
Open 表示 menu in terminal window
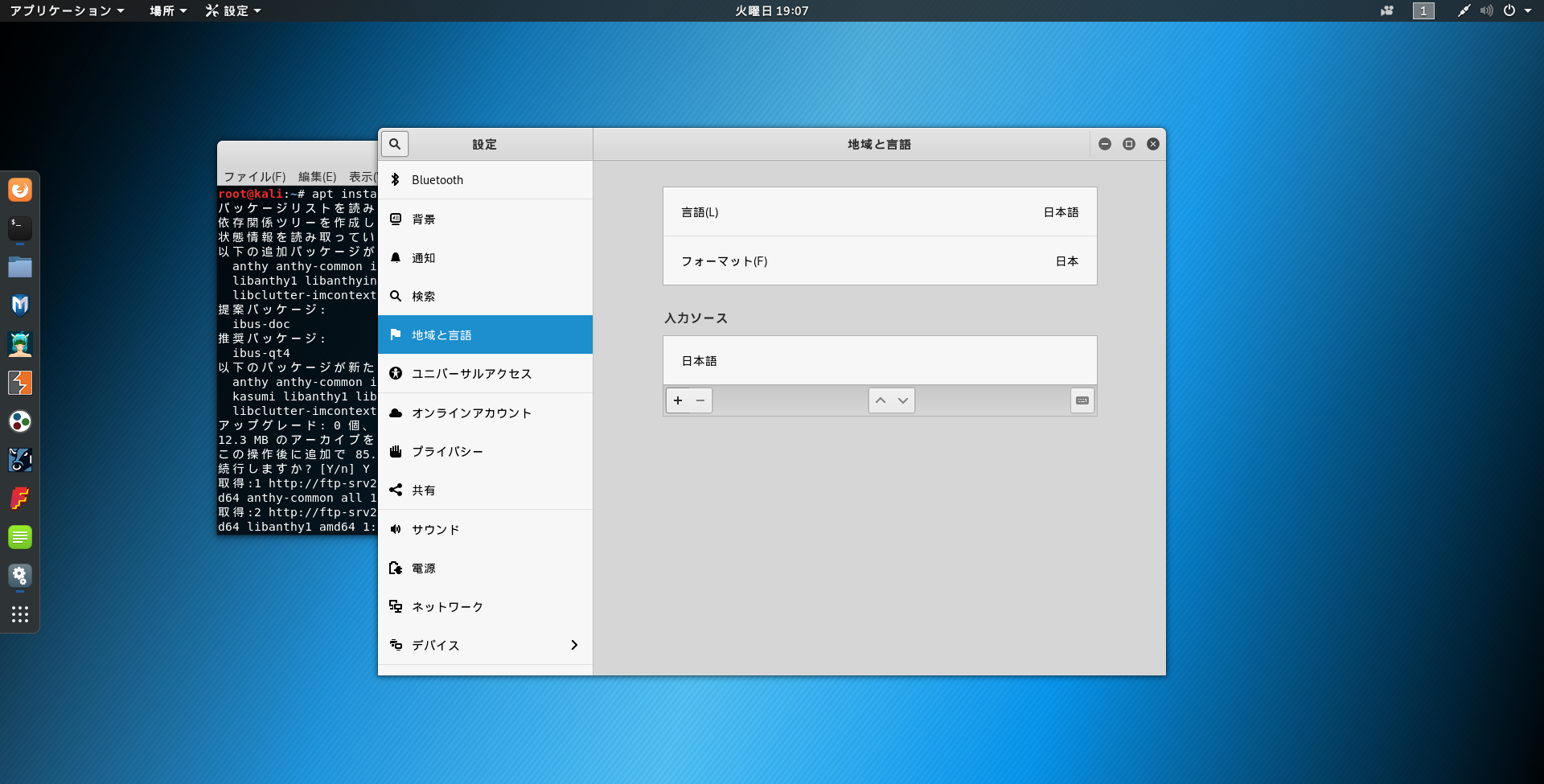click(362, 176)
